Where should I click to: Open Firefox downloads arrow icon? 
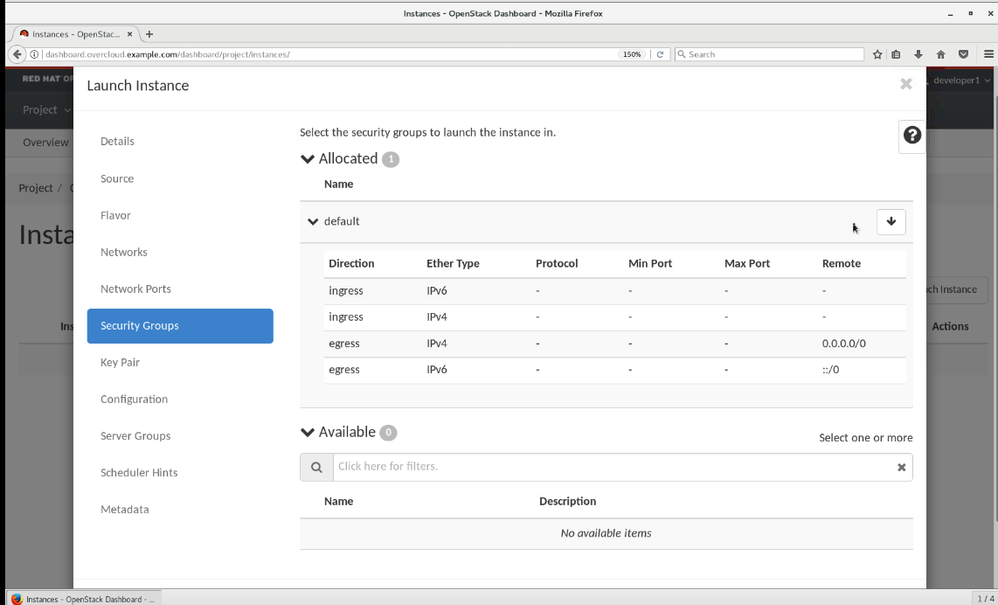(918, 54)
